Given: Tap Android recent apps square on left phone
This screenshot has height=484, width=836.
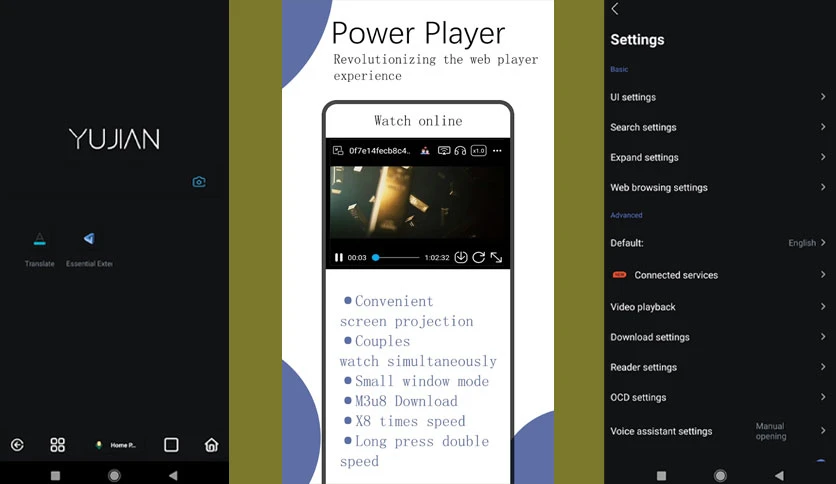Looking at the screenshot, I should point(55,475).
